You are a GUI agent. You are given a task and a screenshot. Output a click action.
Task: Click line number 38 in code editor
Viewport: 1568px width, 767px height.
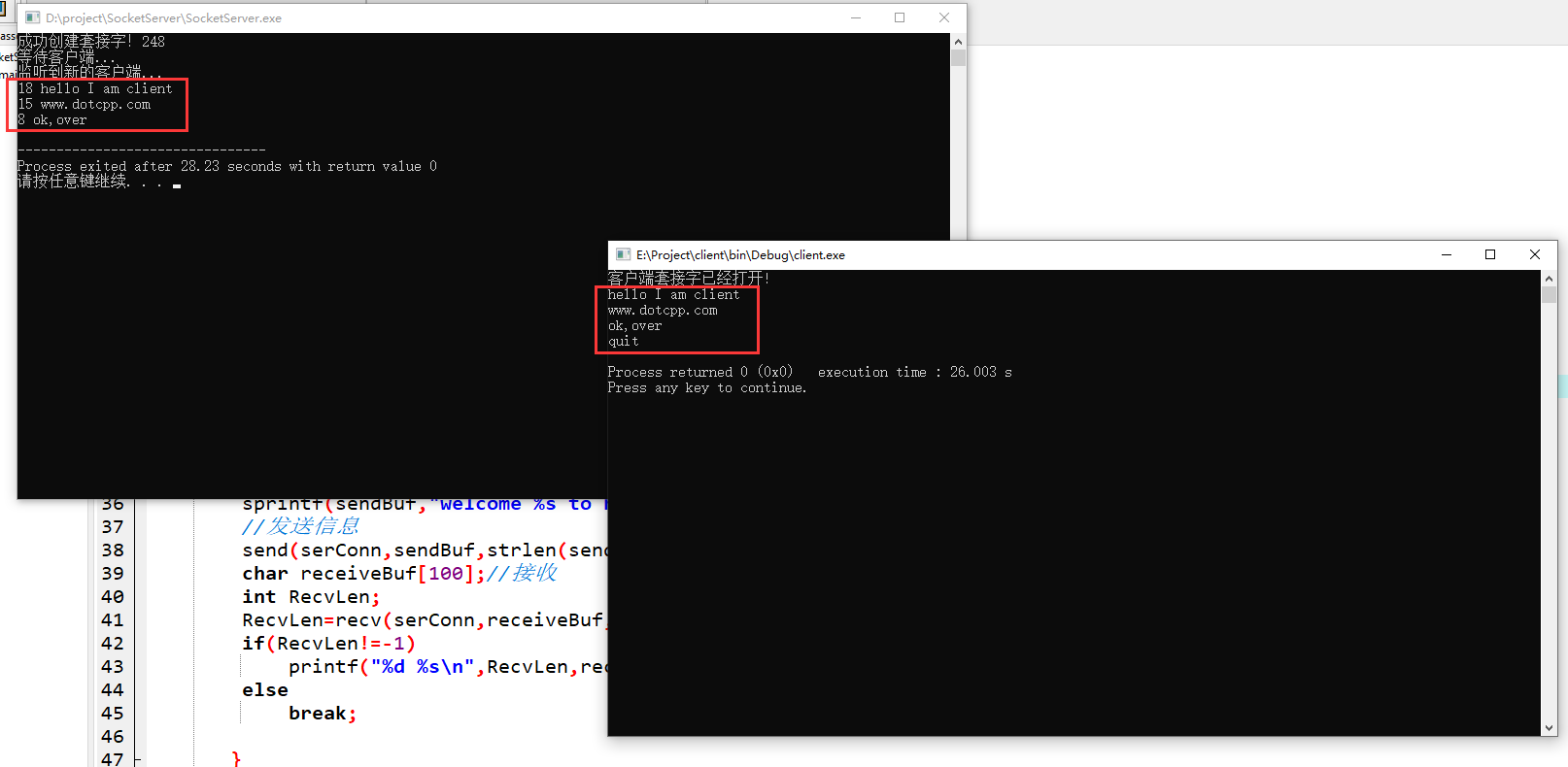point(113,550)
